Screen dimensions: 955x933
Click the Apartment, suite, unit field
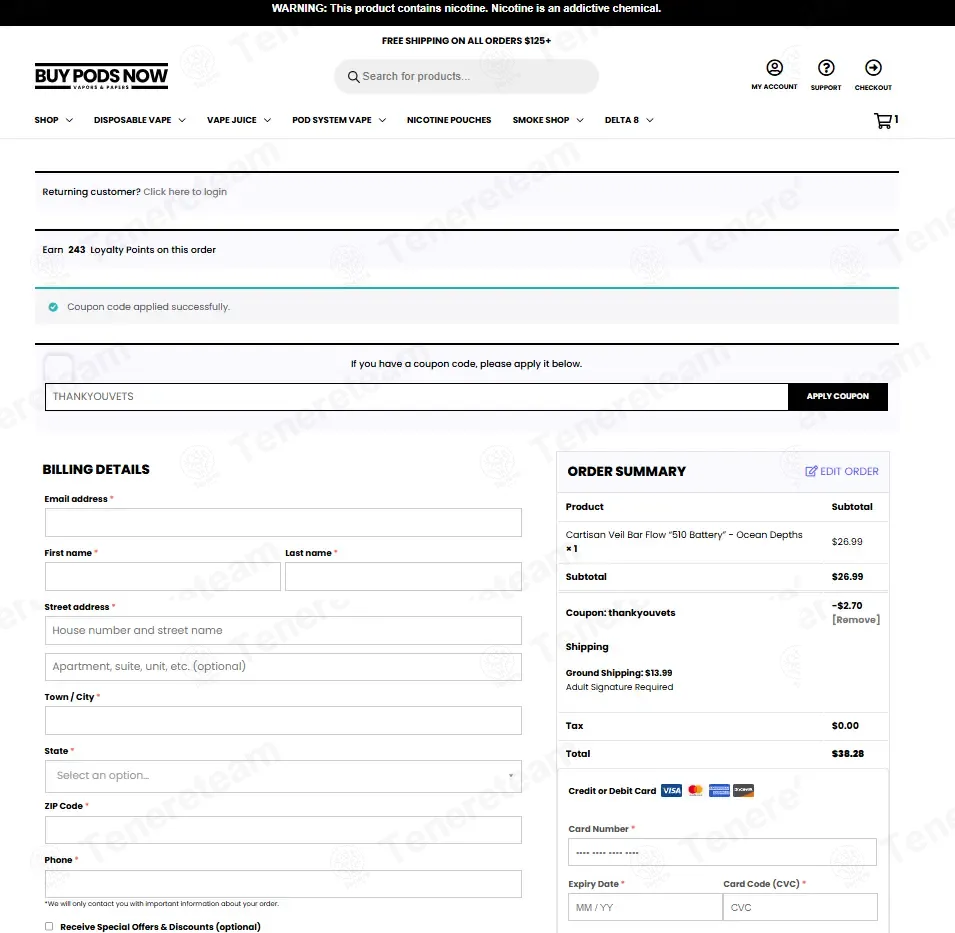(x=283, y=667)
